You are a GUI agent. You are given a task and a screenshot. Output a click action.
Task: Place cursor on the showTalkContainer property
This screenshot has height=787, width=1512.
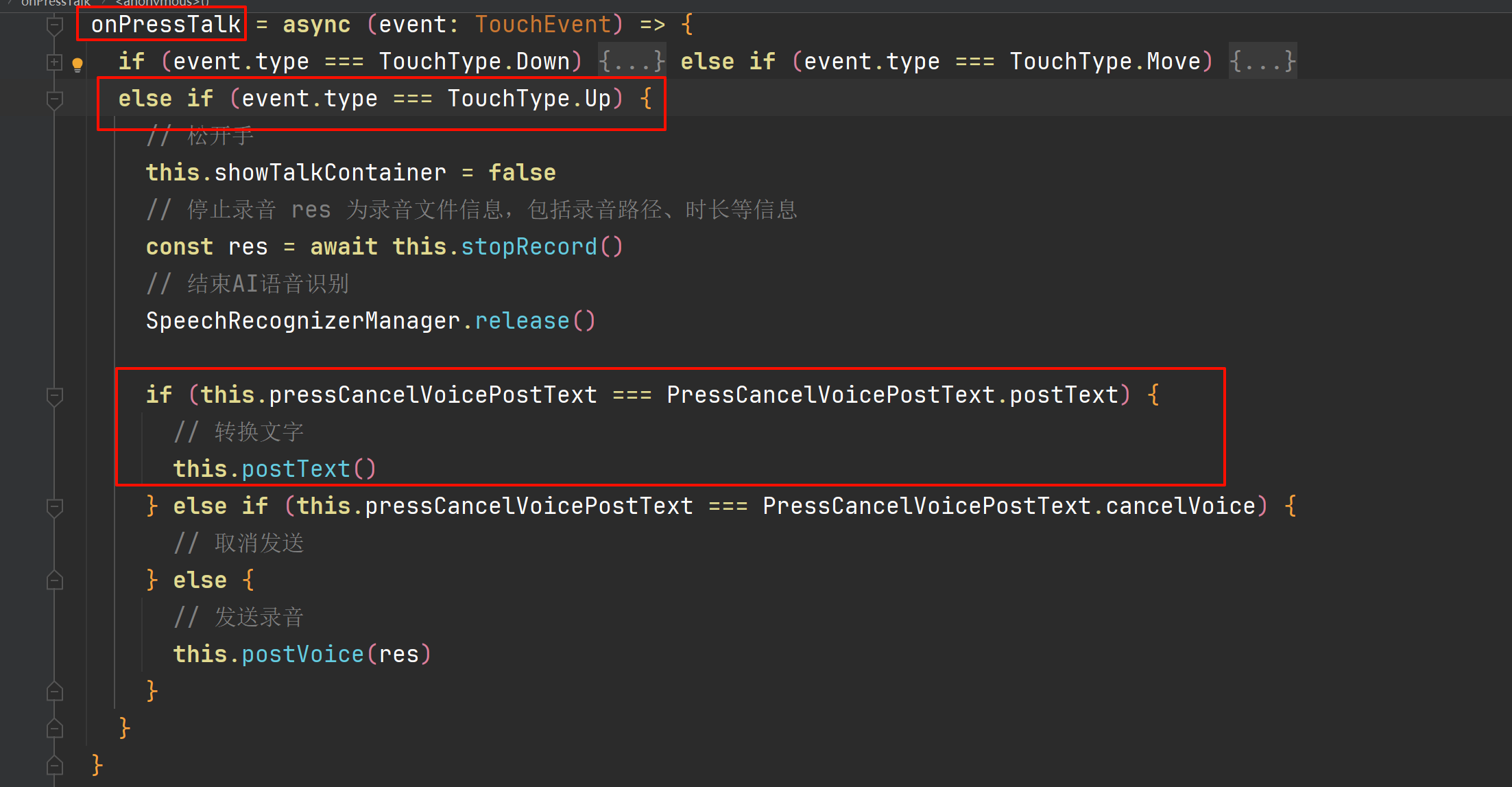coord(330,173)
